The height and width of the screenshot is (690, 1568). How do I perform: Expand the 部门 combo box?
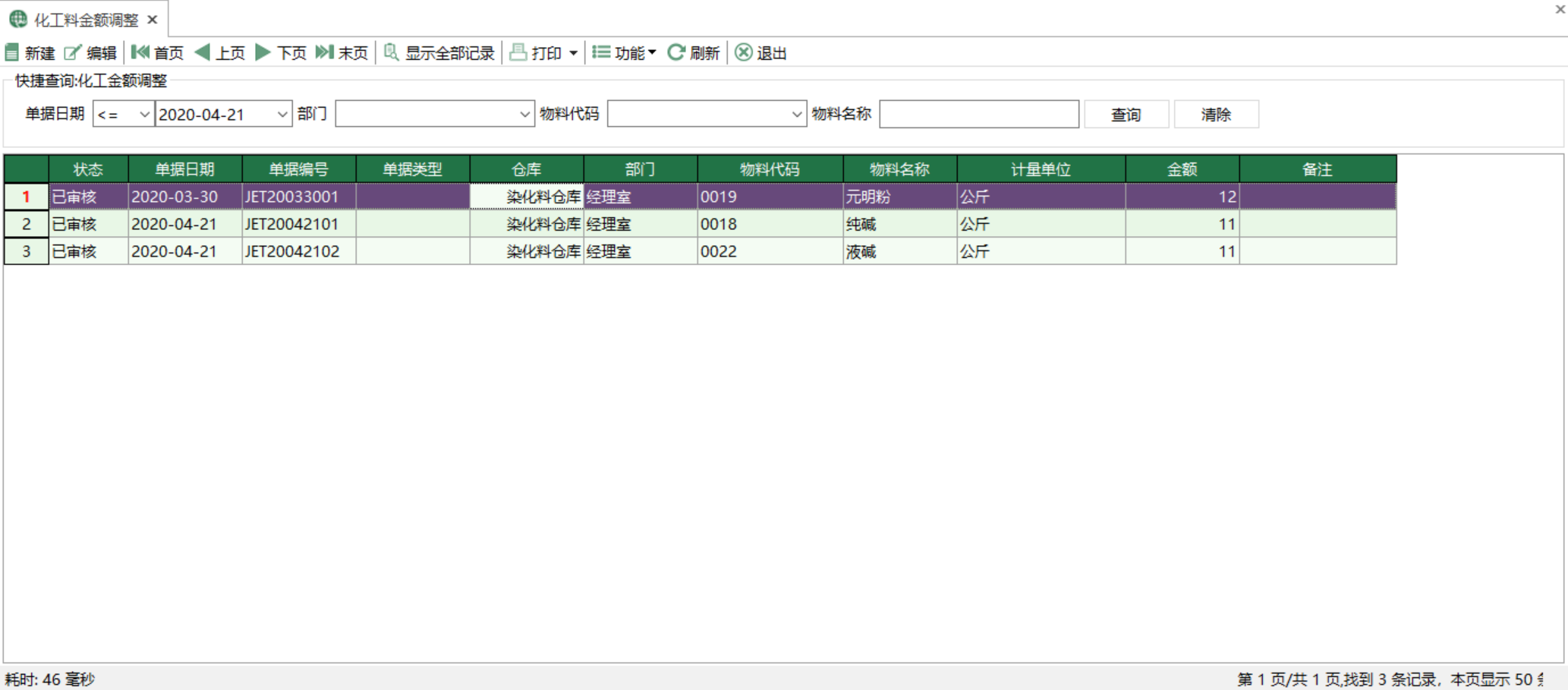524,114
